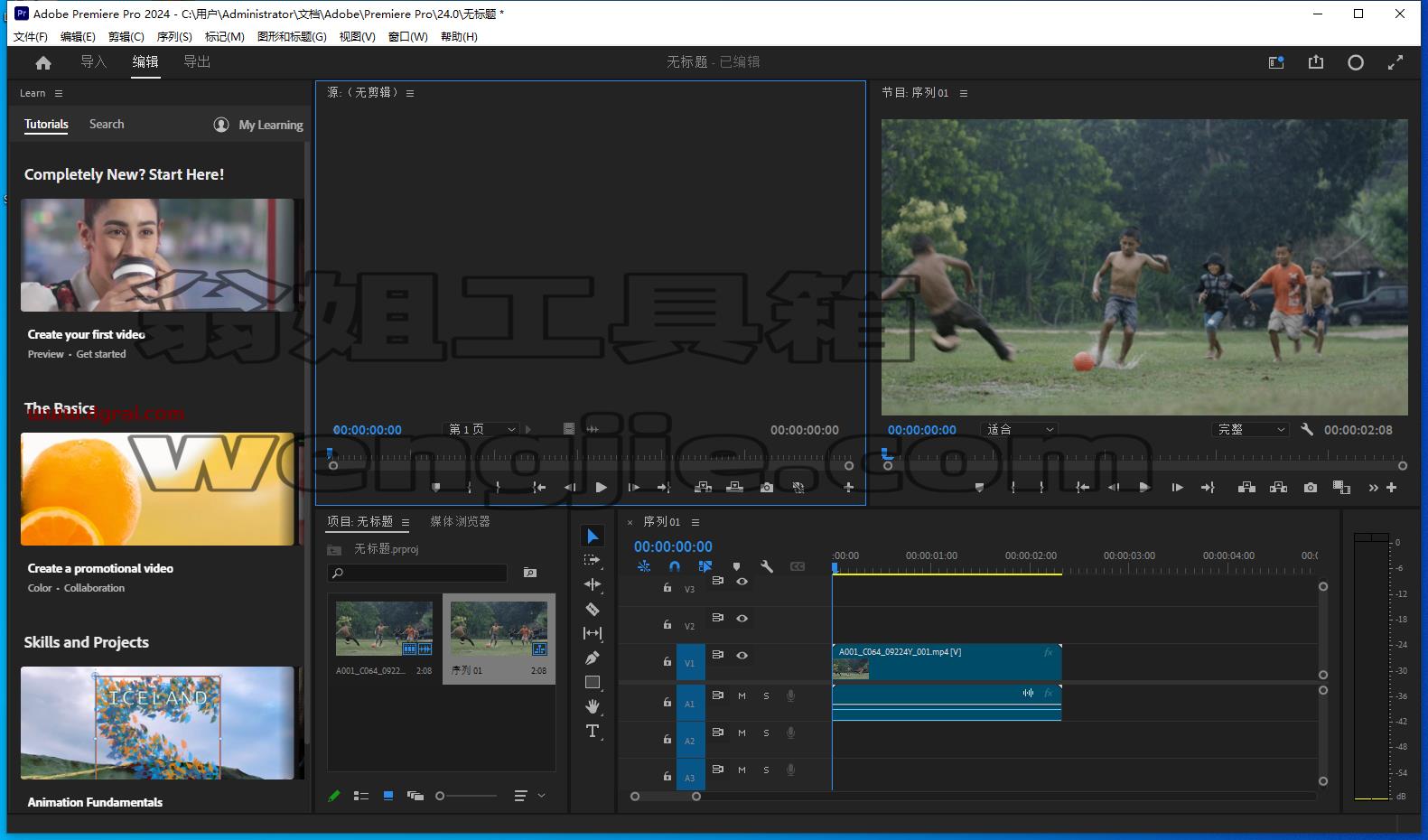Select the Type tool
The height and width of the screenshot is (840, 1428).
(593, 731)
